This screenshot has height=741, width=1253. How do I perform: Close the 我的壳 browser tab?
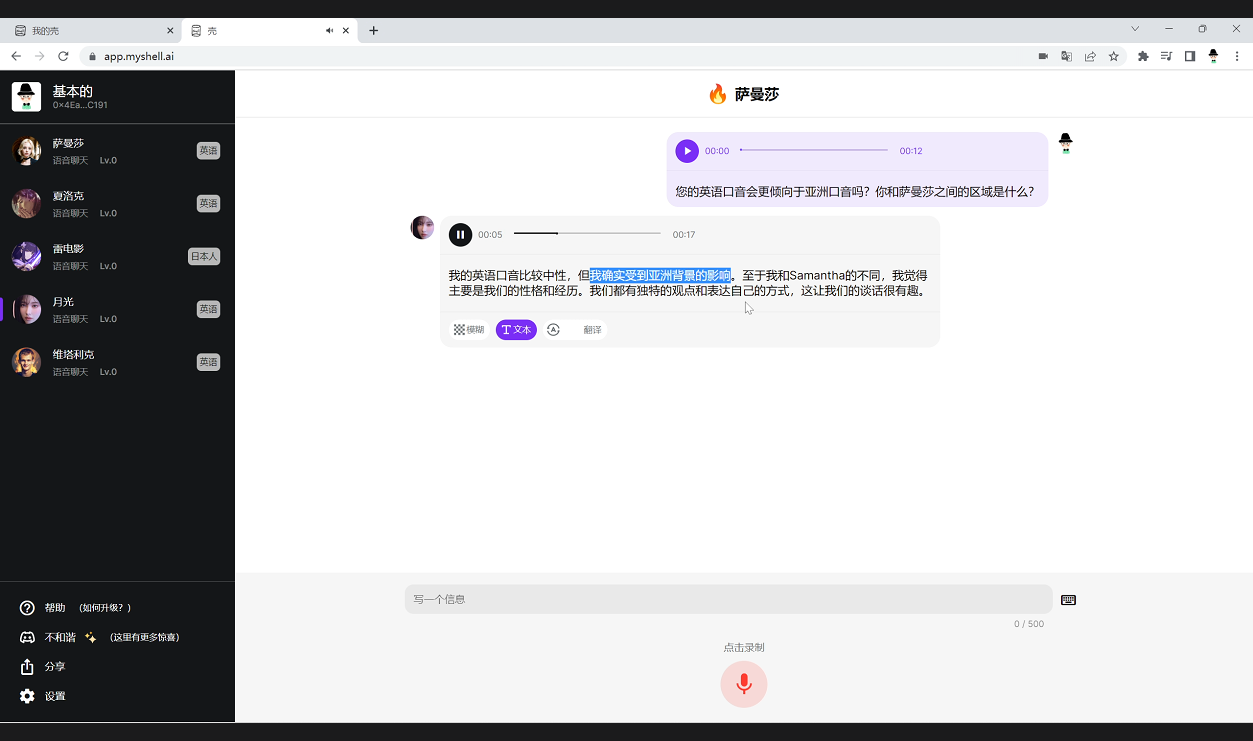pos(171,30)
